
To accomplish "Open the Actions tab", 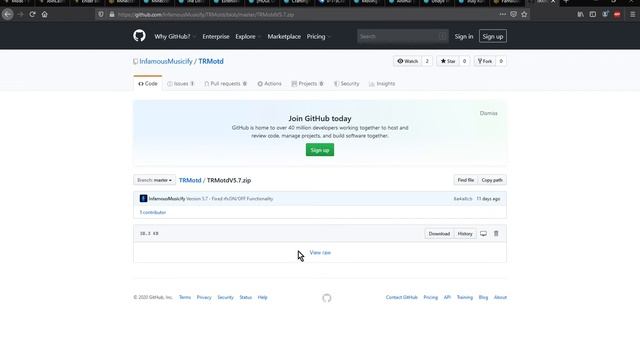I will click(269, 84).
